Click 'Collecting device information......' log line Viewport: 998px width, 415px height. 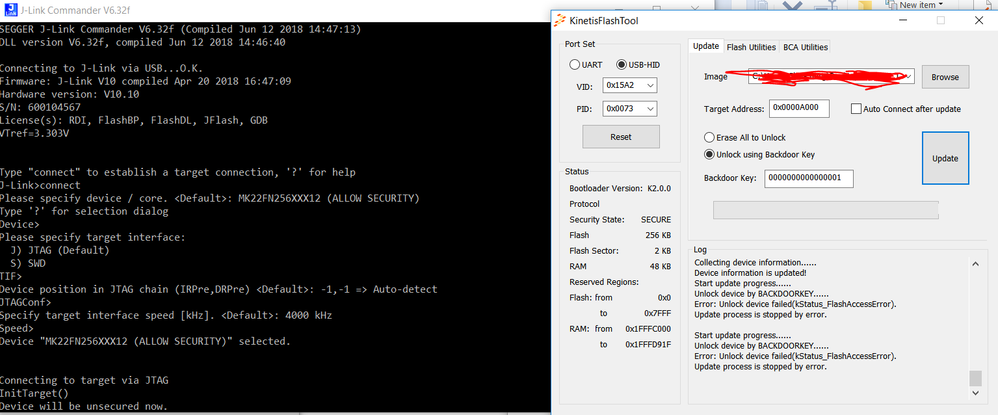756,262
